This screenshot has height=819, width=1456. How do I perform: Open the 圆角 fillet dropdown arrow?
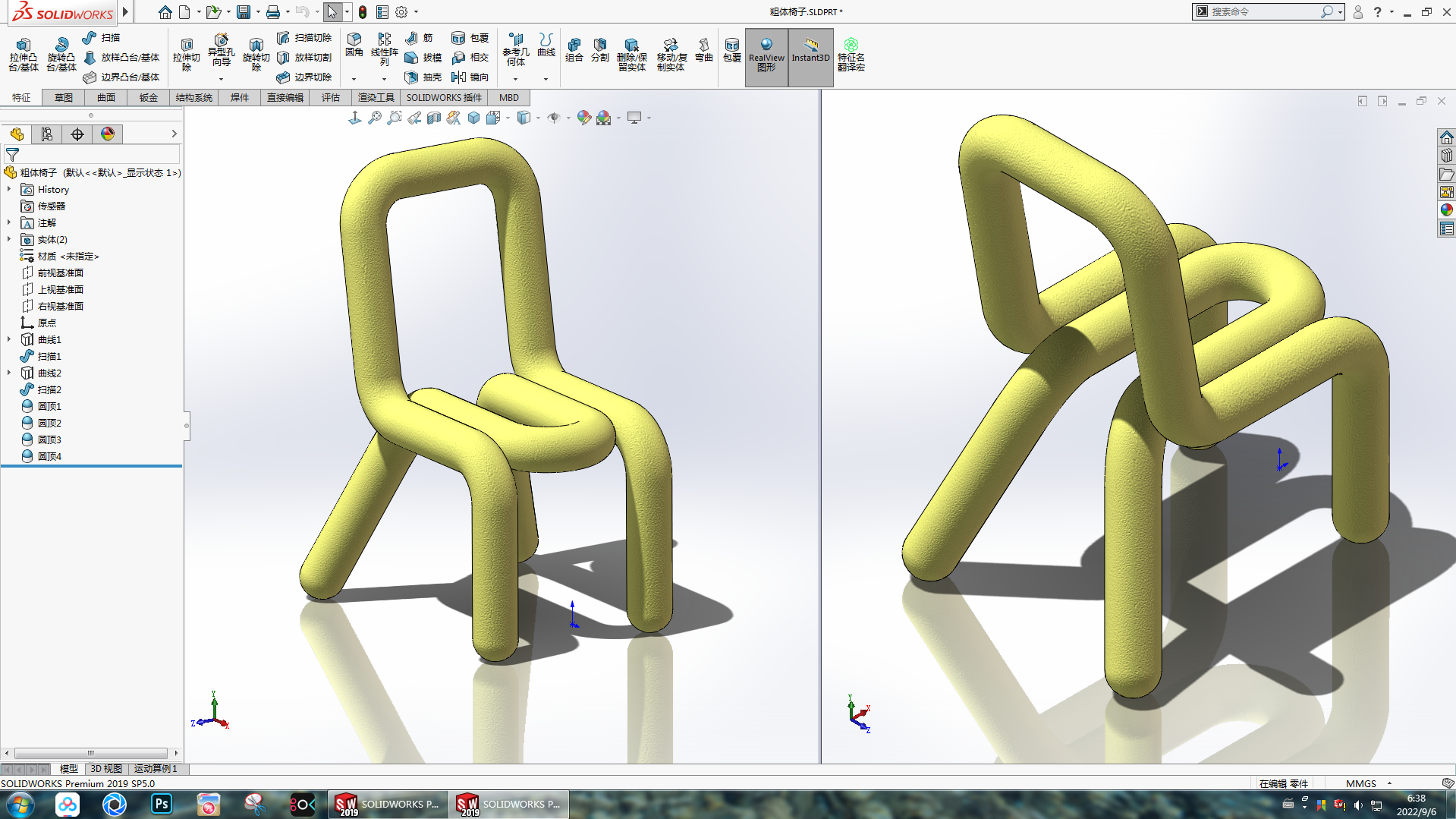pos(354,79)
